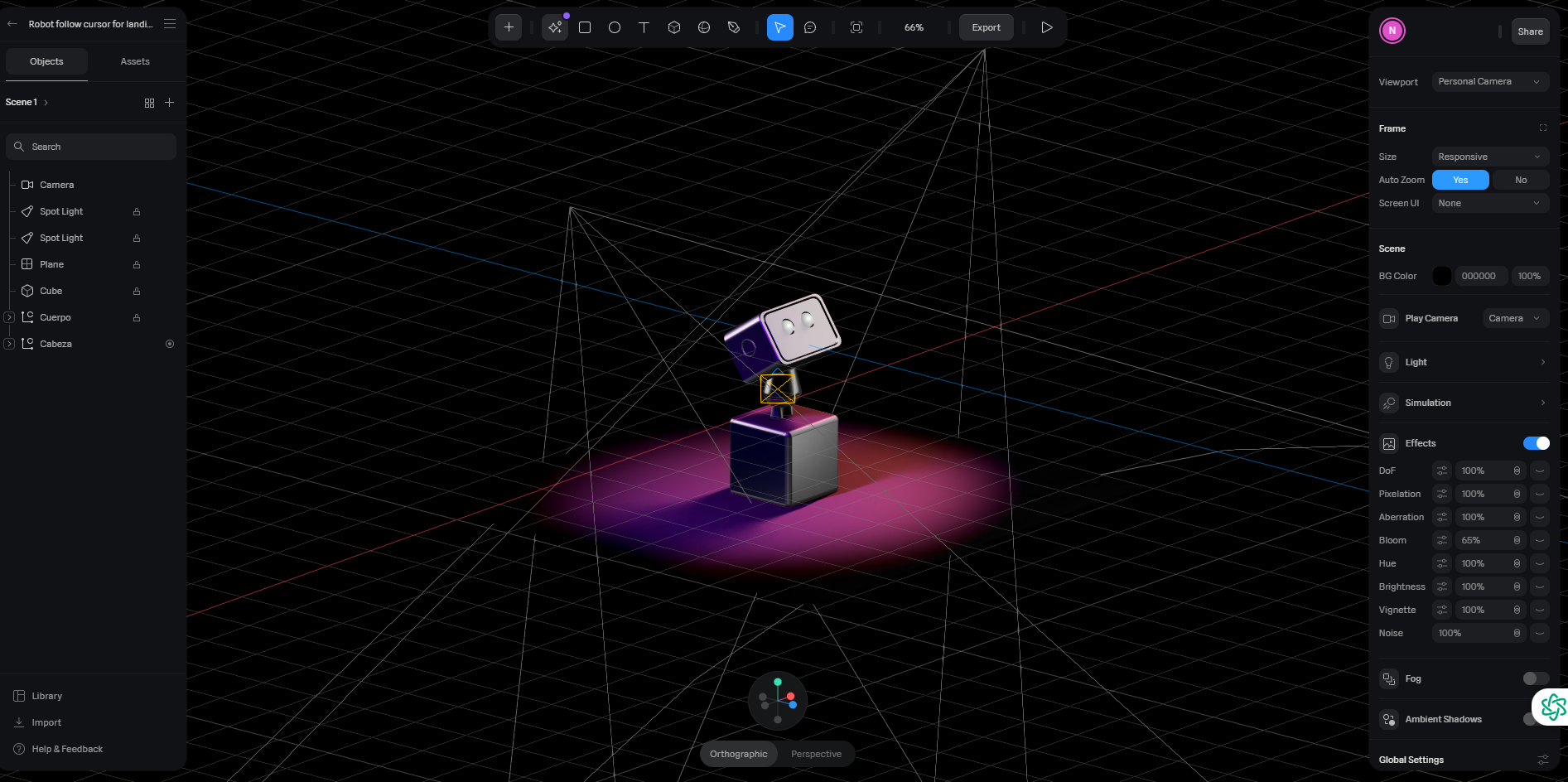Open the Play Camera dropdown

pyautogui.click(x=1515, y=318)
